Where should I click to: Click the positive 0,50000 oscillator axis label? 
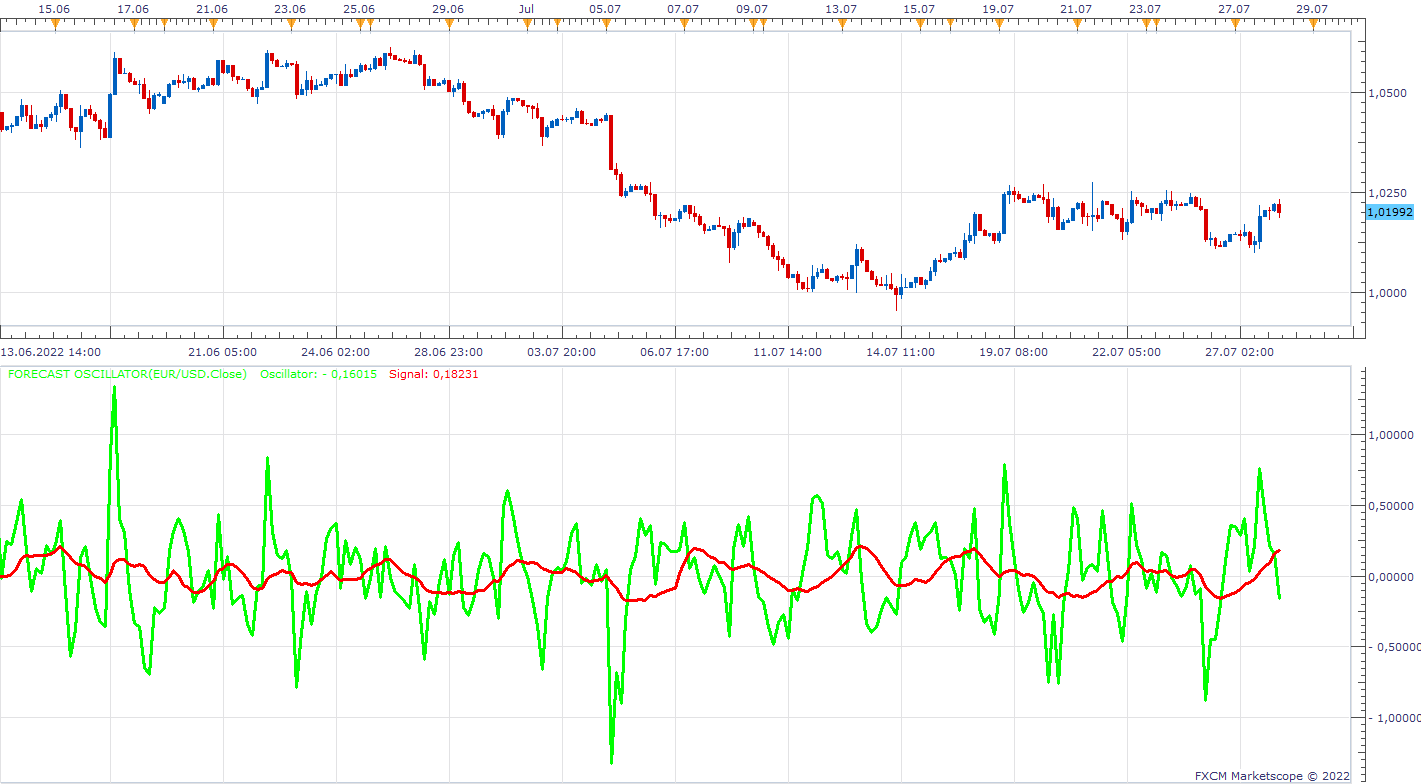[1390, 506]
